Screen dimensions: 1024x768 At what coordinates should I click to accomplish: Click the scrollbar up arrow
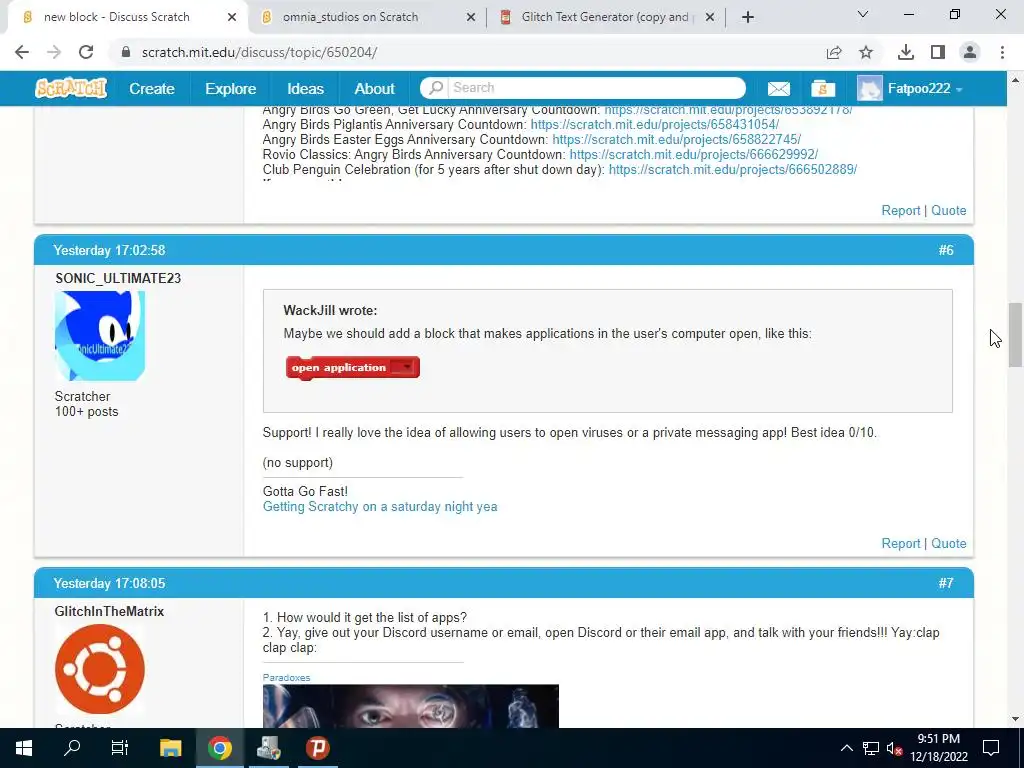pos(1015,80)
